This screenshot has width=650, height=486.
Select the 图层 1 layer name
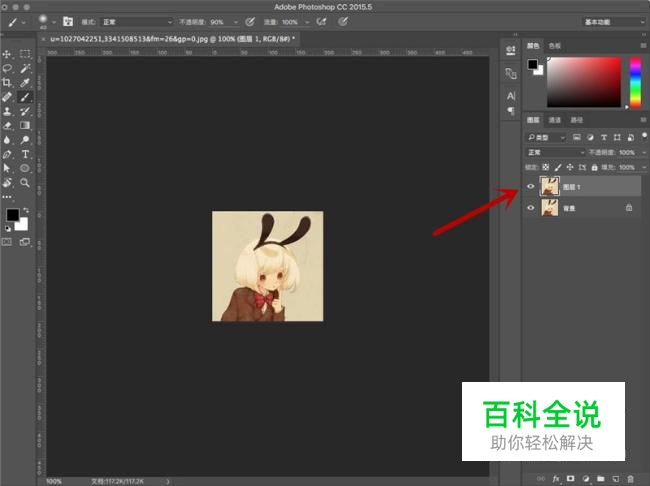click(x=571, y=187)
